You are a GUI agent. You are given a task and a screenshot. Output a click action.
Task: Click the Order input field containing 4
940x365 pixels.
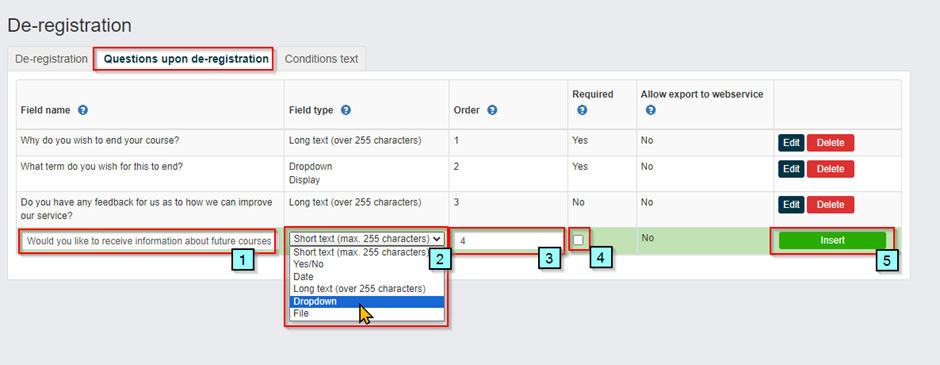click(x=508, y=242)
